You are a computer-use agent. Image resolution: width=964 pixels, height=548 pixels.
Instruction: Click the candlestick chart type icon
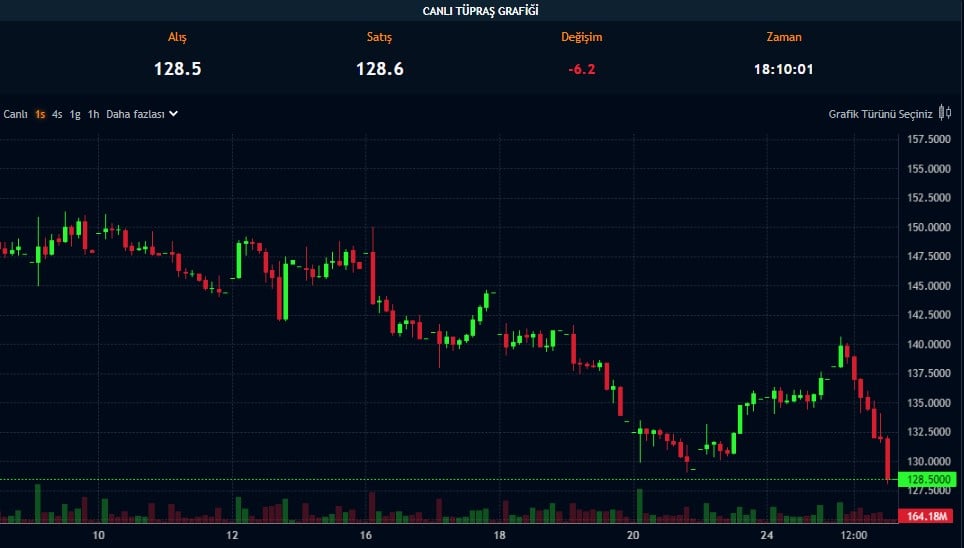[945, 114]
